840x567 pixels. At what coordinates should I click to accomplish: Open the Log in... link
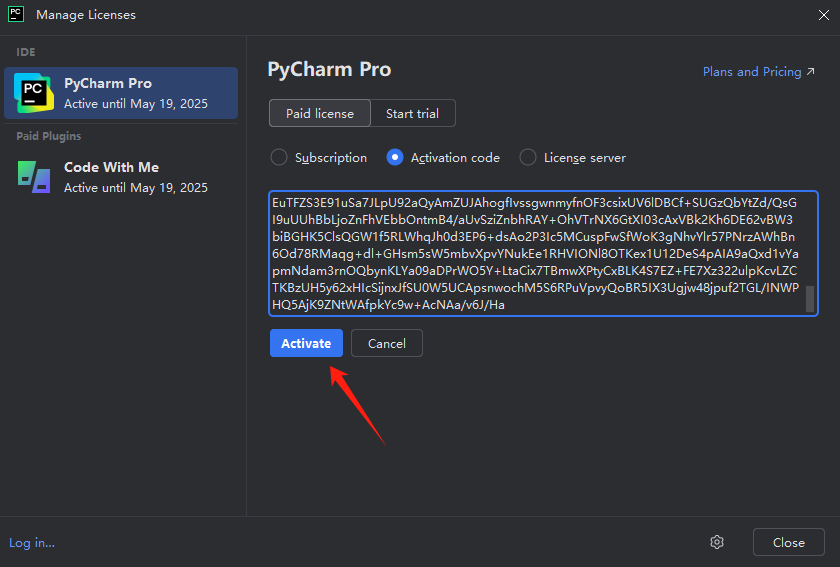click(x=32, y=542)
